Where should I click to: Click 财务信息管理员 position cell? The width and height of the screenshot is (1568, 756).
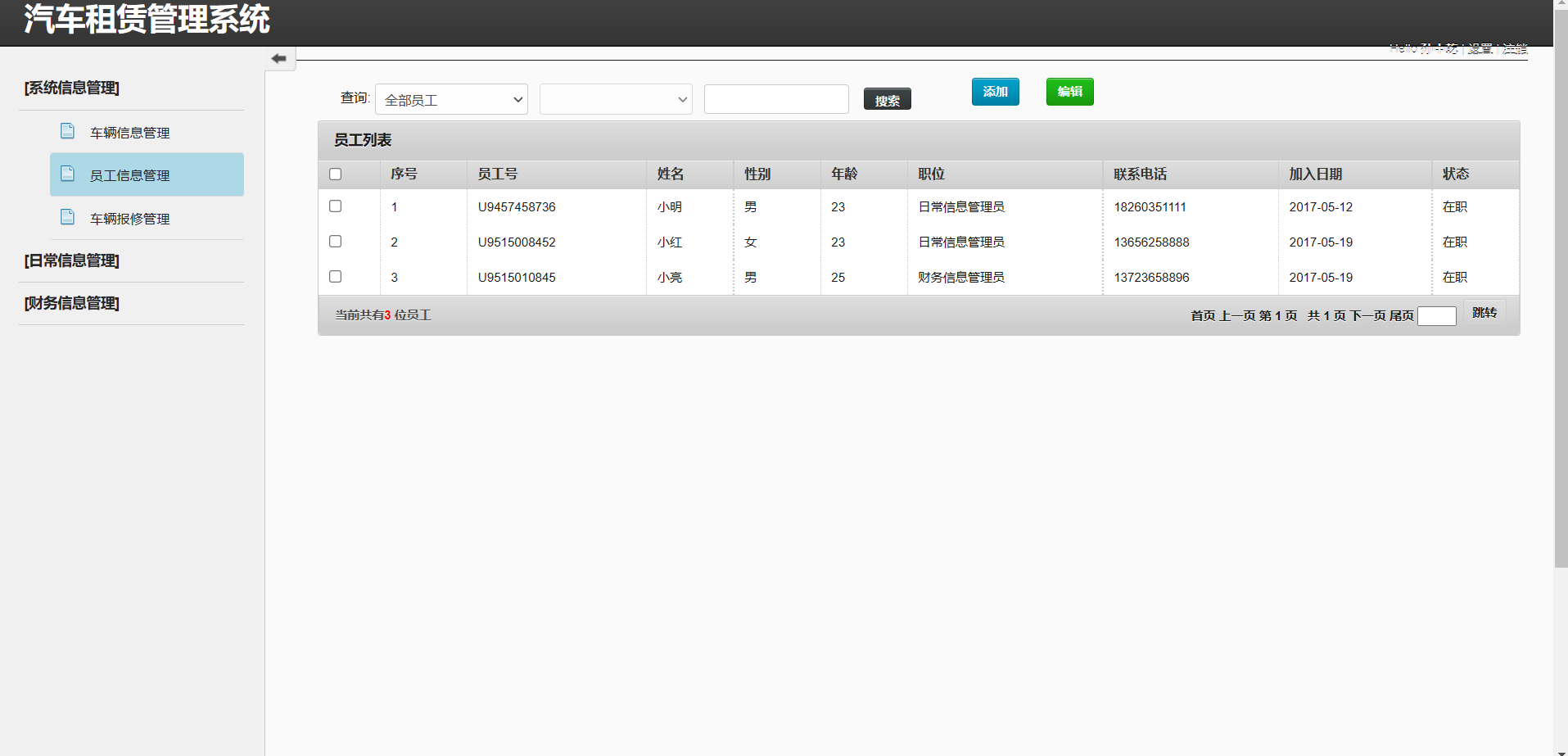pyautogui.click(x=961, y=278)
